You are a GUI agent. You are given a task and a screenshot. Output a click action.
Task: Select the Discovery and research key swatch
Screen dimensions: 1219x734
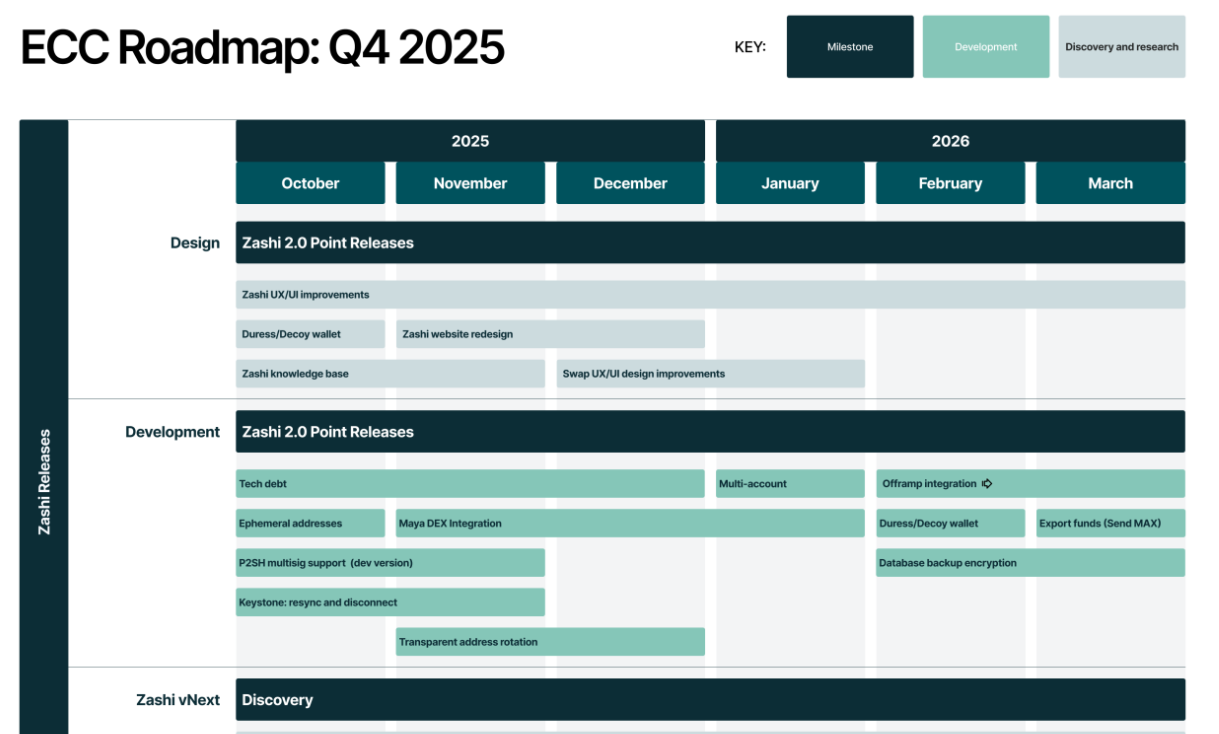(x=1122, y=47)
